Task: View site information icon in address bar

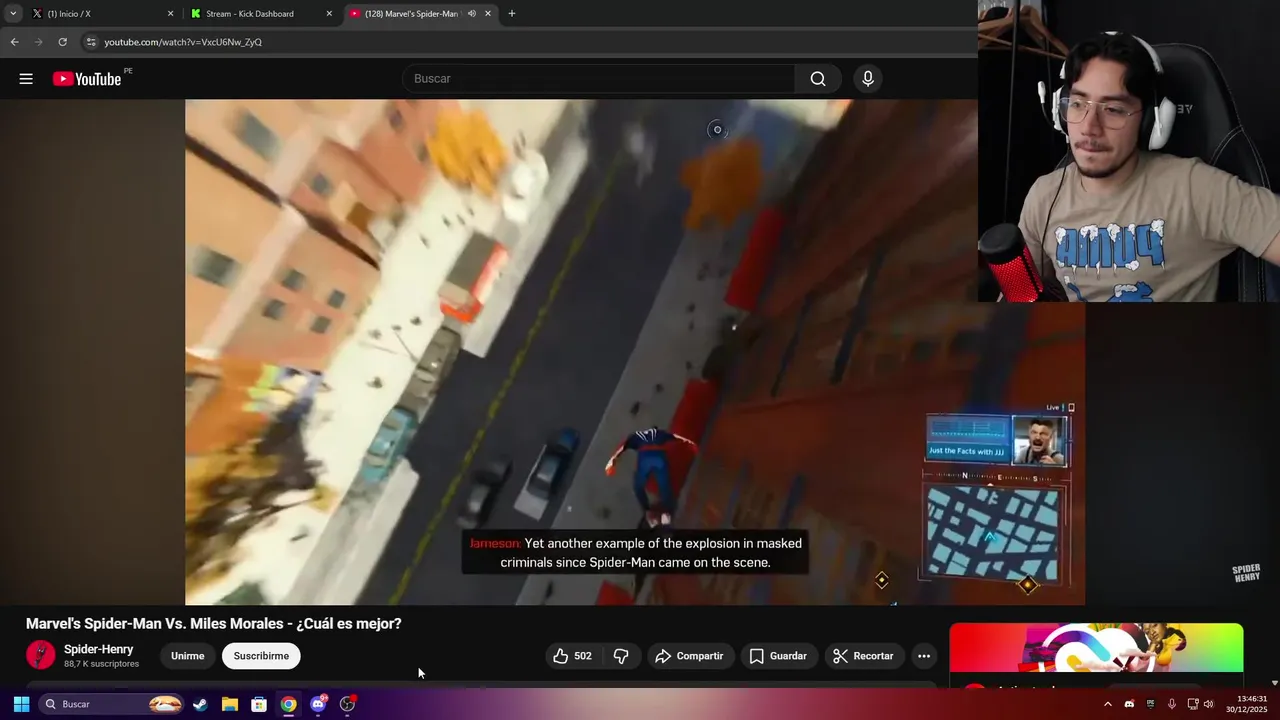Action: [x=91, y=42]
